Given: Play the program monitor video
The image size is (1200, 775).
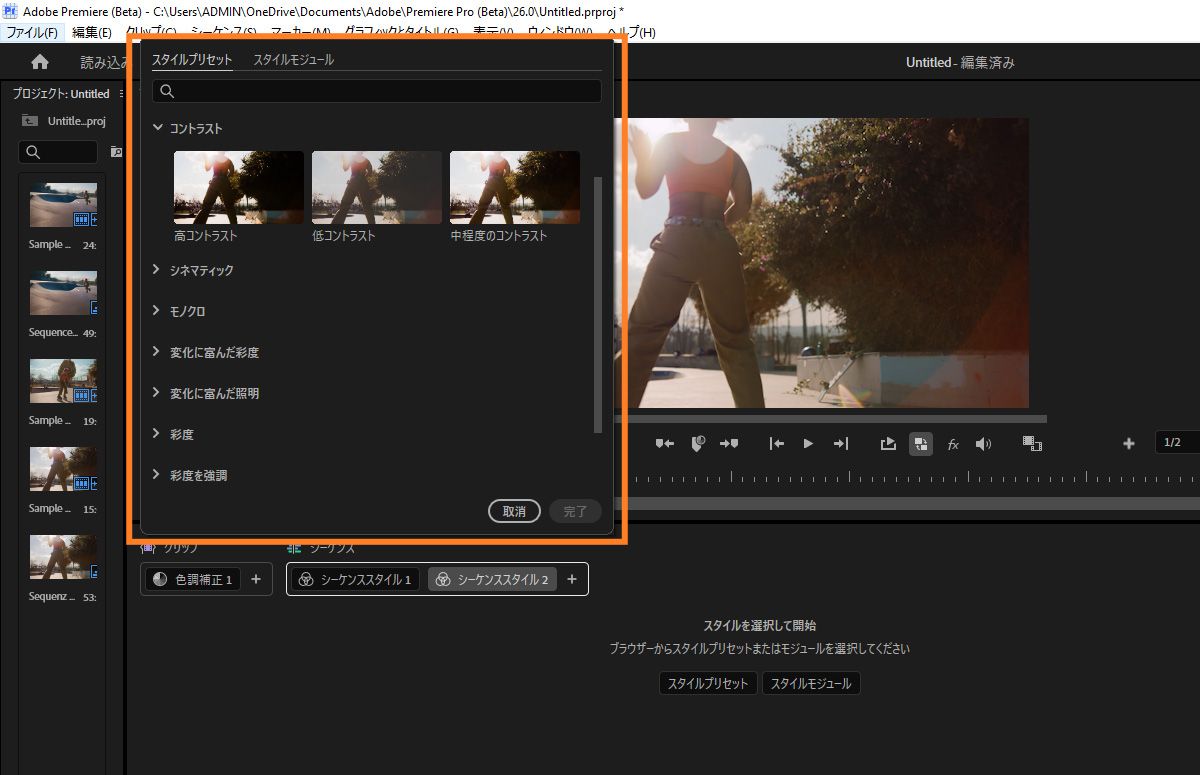Looking at the screenshot, I should tap(808, 444).
